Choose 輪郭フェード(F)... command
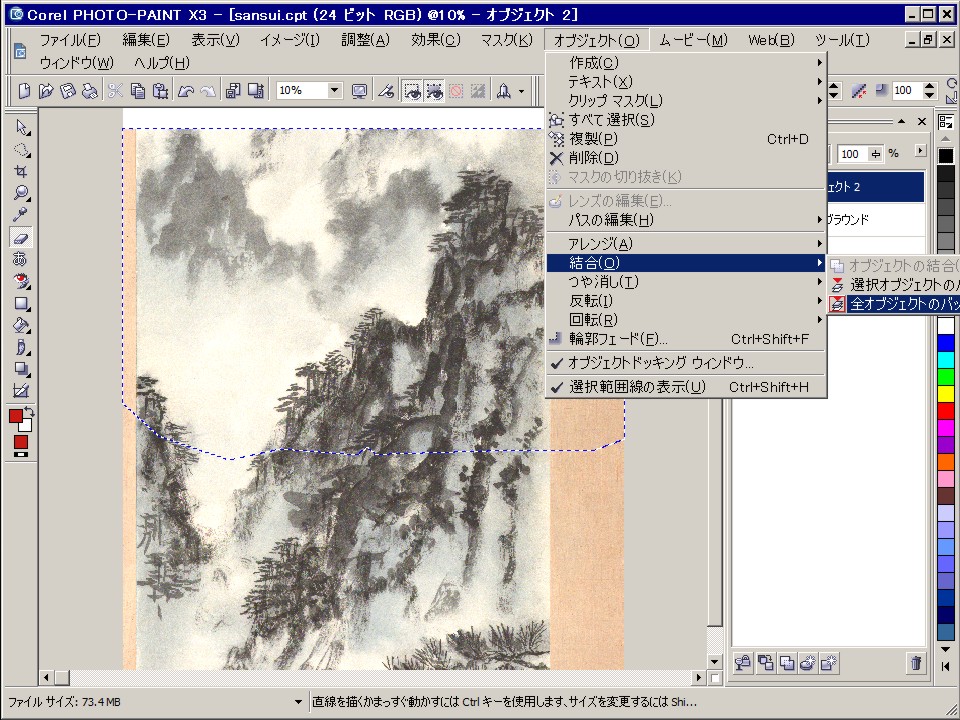Screen dimensions: 960x720 point(686,339)
